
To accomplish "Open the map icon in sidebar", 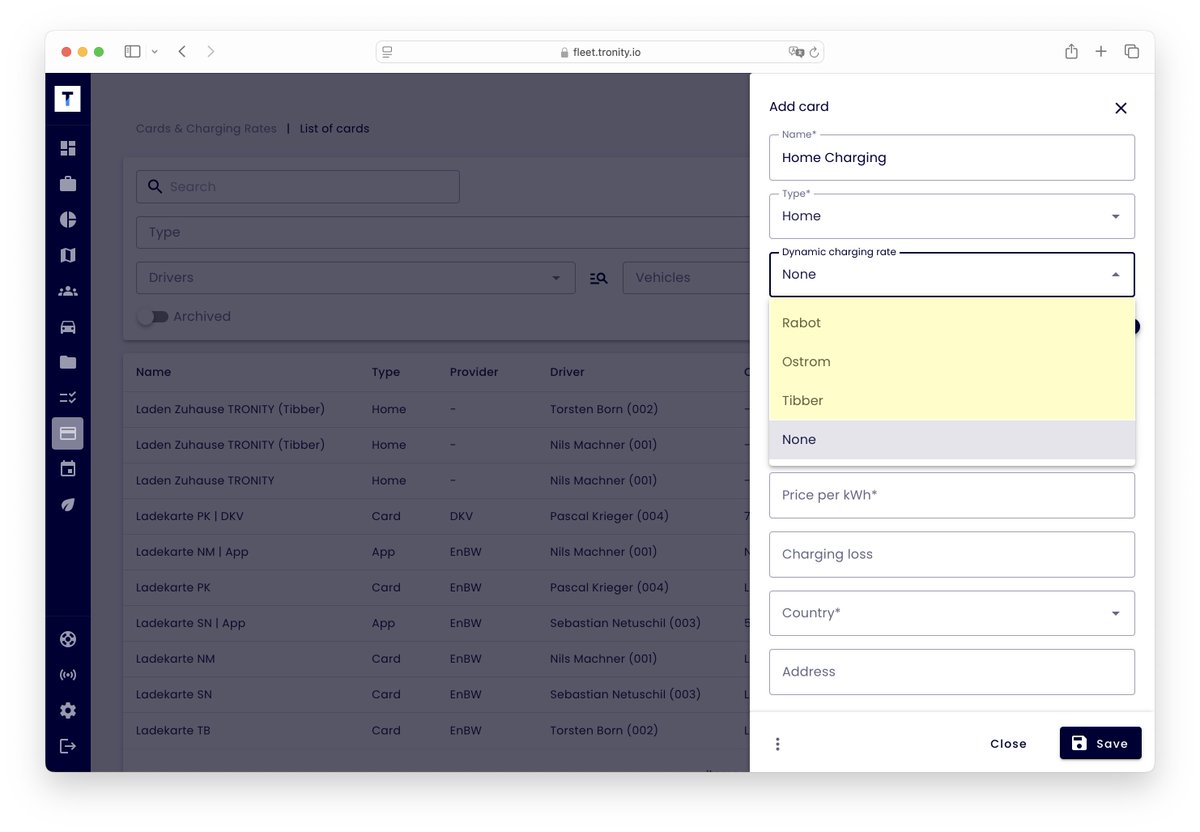I will (68, 255).
